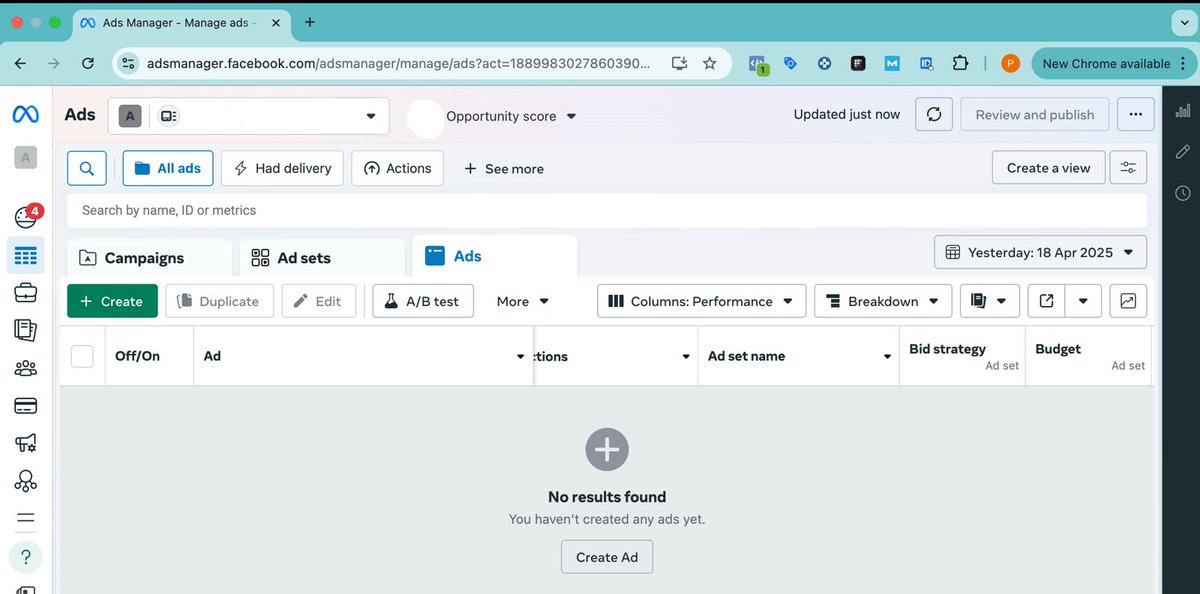Click the plus circle in empty state
The height and width of the screenshot is (594, 1200).
607,449
